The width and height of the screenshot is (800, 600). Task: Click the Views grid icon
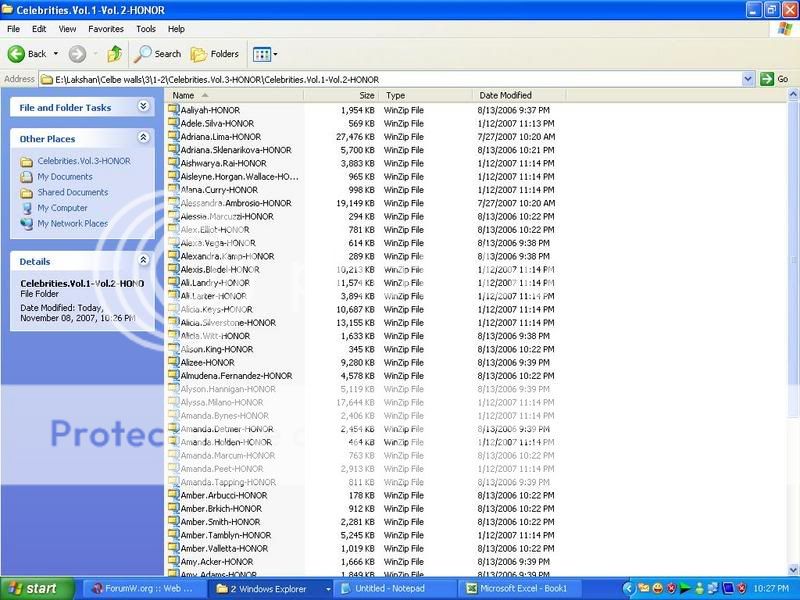coord(262,54)
